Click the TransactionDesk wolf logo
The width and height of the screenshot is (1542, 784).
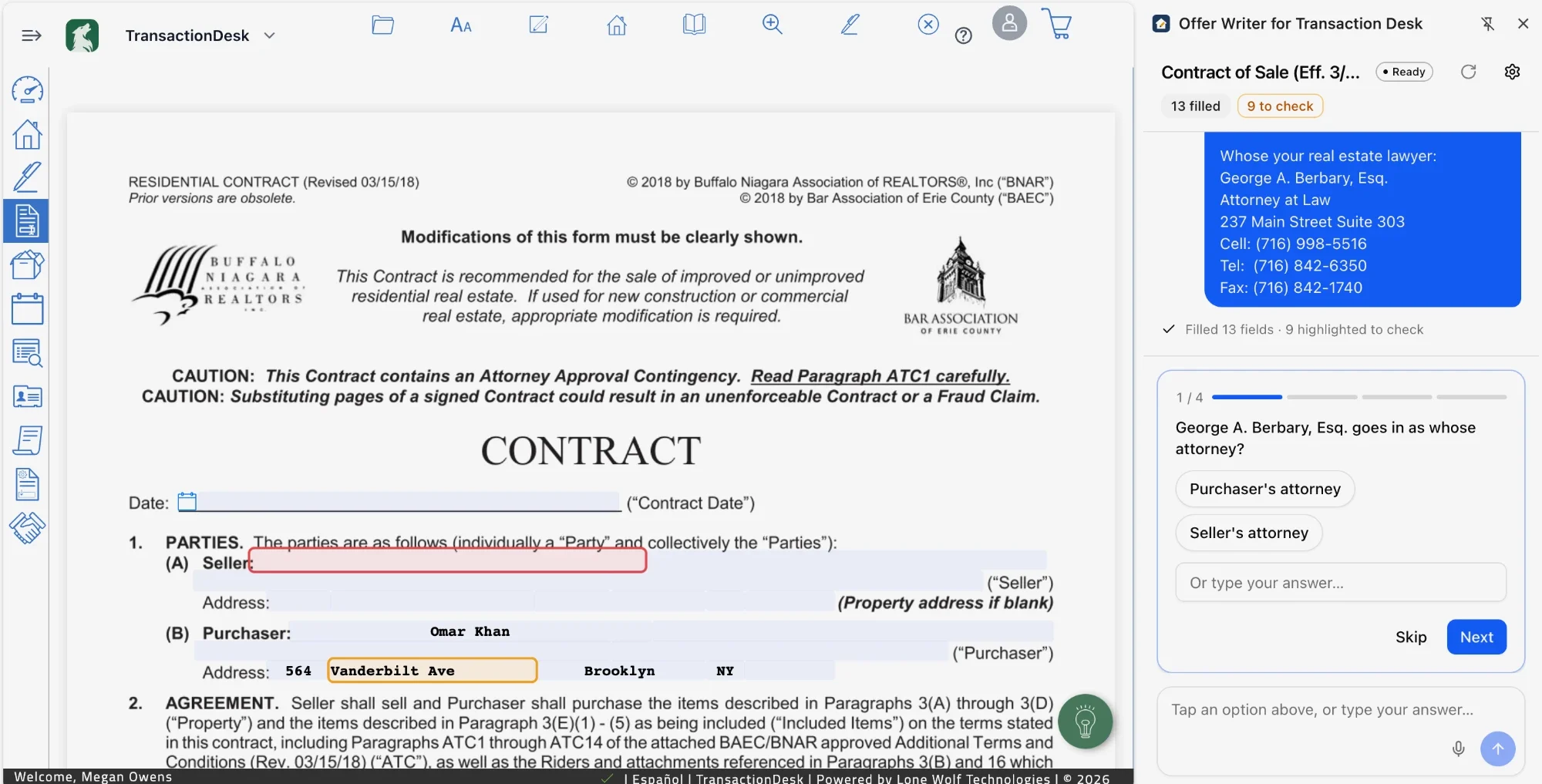[82, 35]
